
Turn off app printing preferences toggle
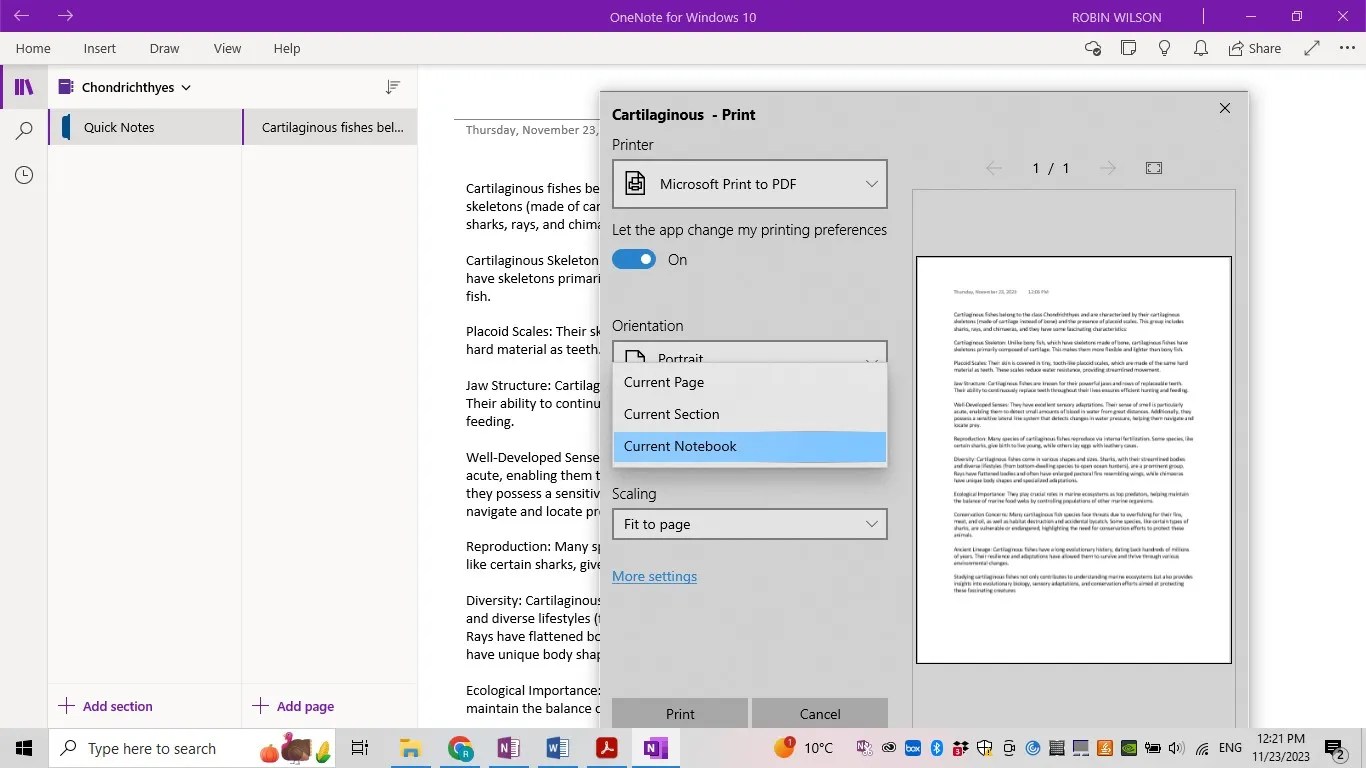tap(633, 259)
